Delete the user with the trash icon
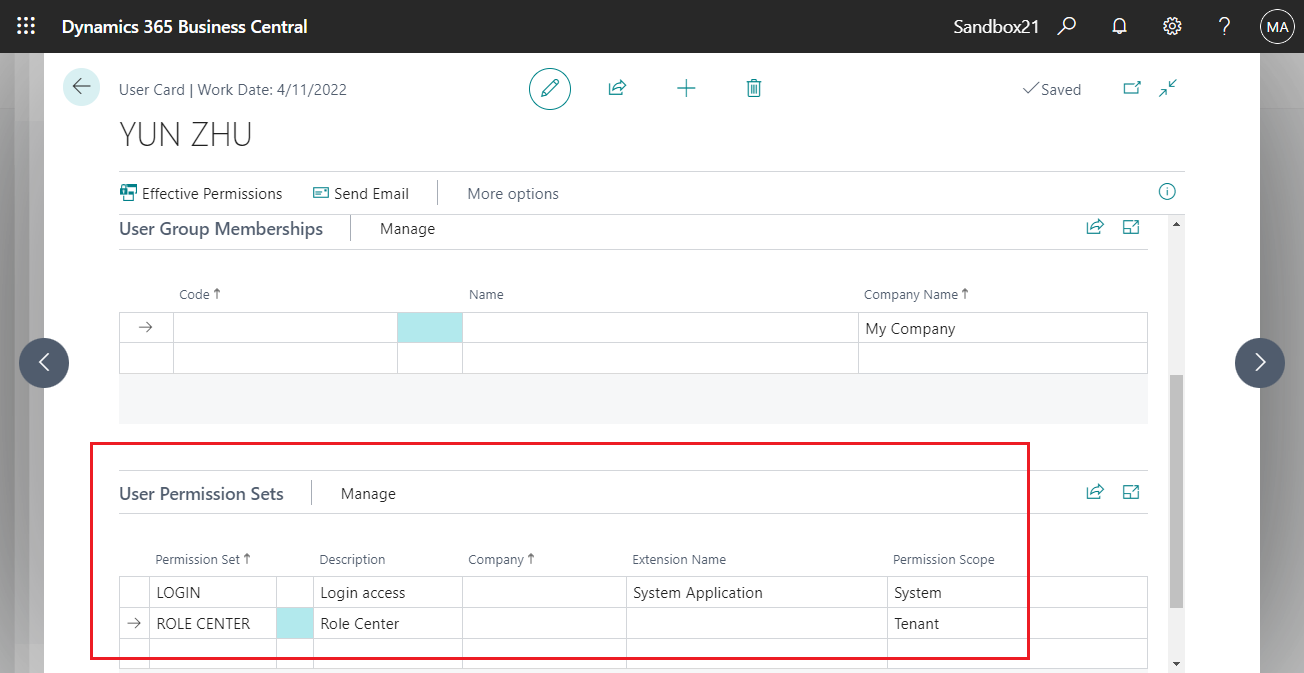The height and width of the screenshot is (673, 1304). click(x=753, y=88)
